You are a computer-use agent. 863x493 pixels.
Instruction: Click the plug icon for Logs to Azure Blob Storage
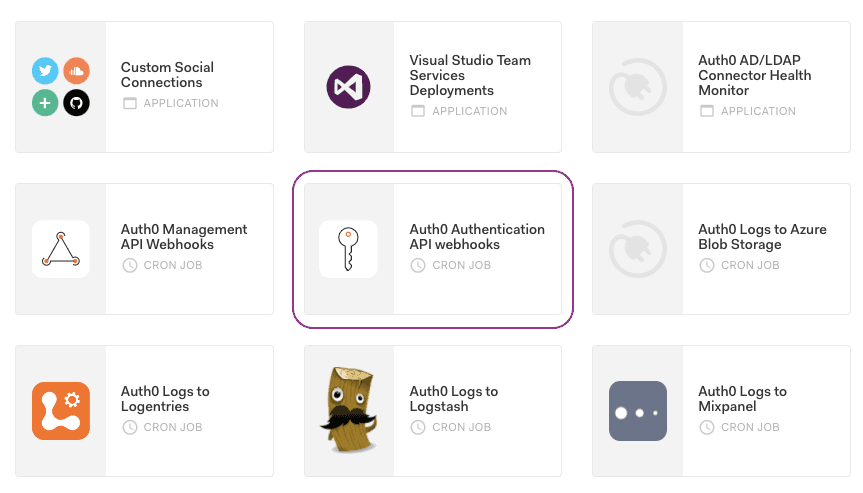tap(638, 249)
